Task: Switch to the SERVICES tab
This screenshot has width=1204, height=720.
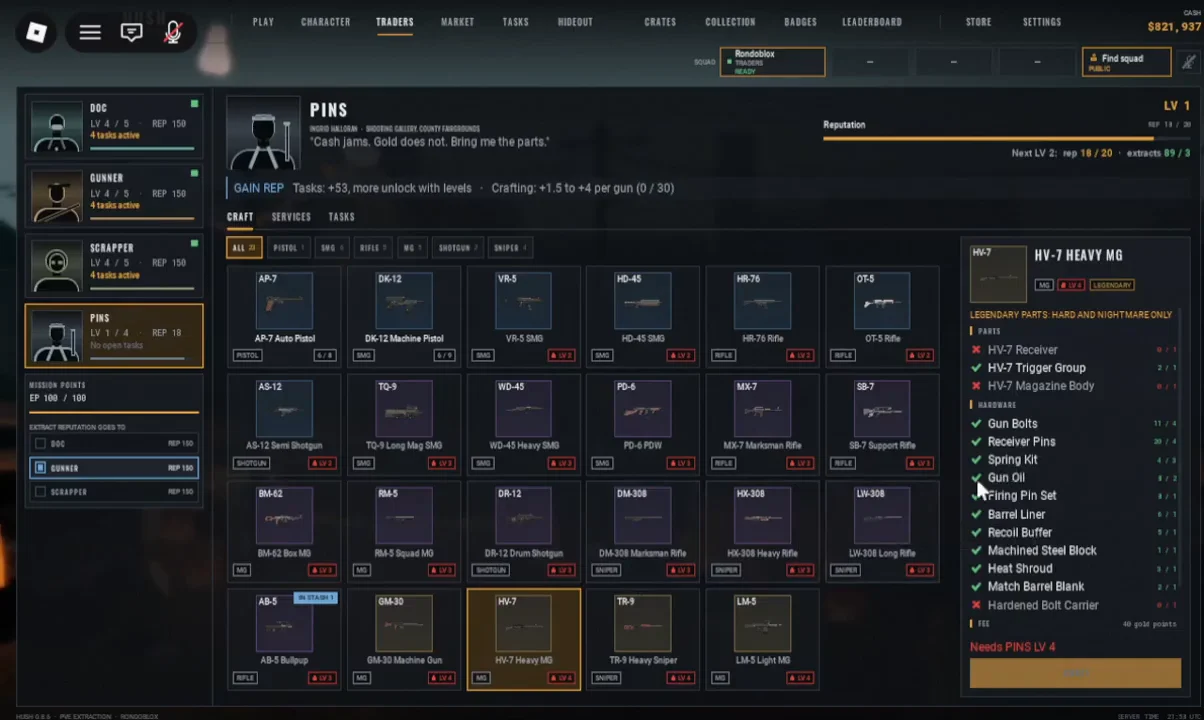Action: point(291,217)
